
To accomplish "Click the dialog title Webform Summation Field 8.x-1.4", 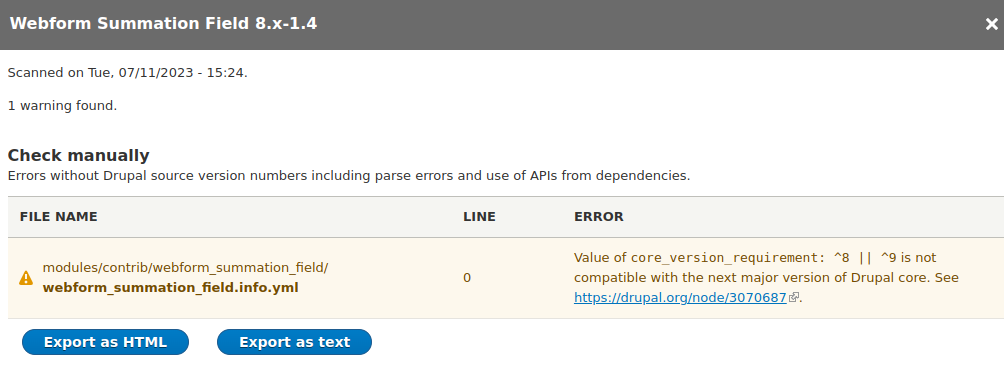I will (x=163, y=24).
